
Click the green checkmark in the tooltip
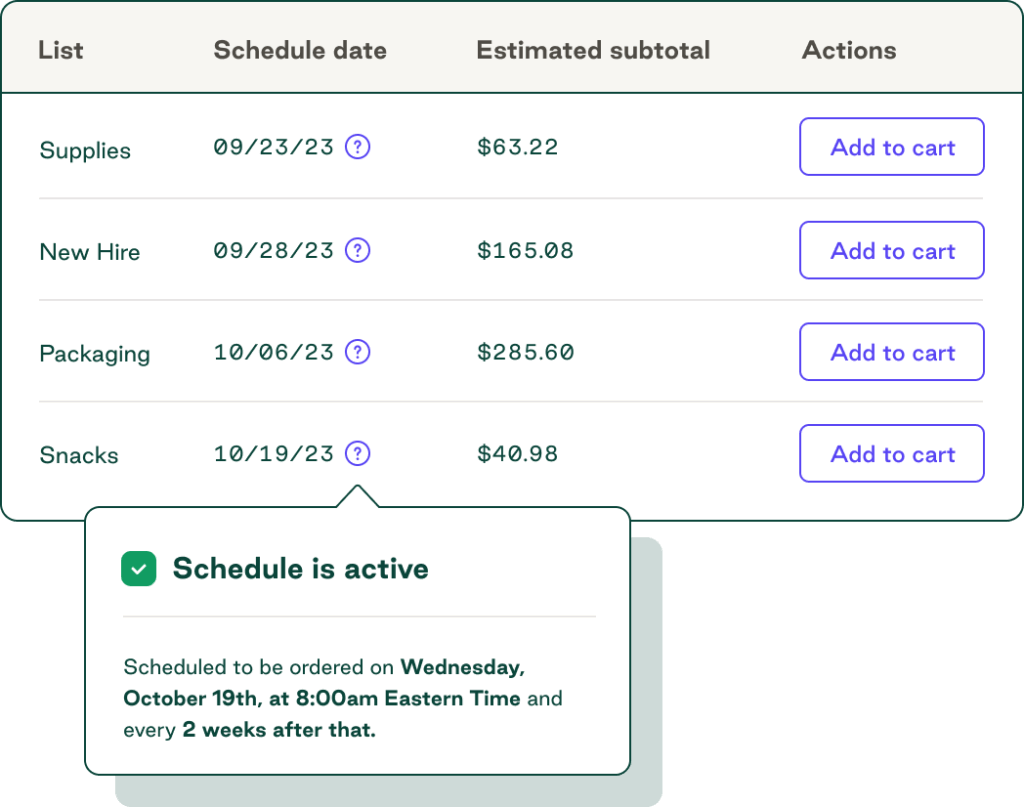point(139,568)
